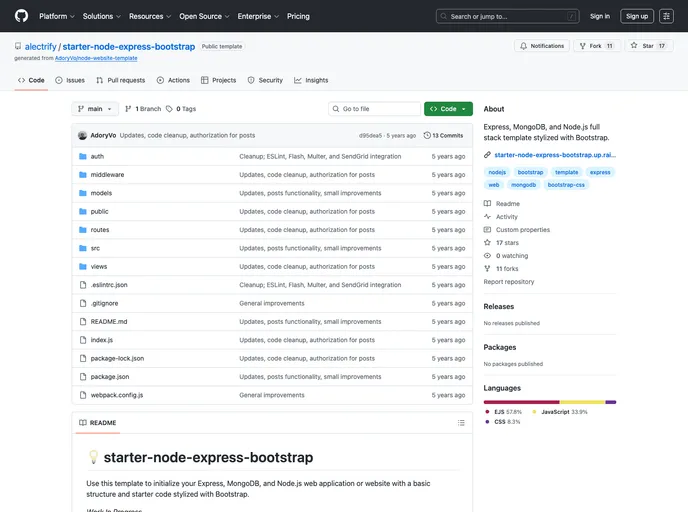Viewport: 688px width, 512px height.
Task: Go to the Security tab
Action: (265, 80)
